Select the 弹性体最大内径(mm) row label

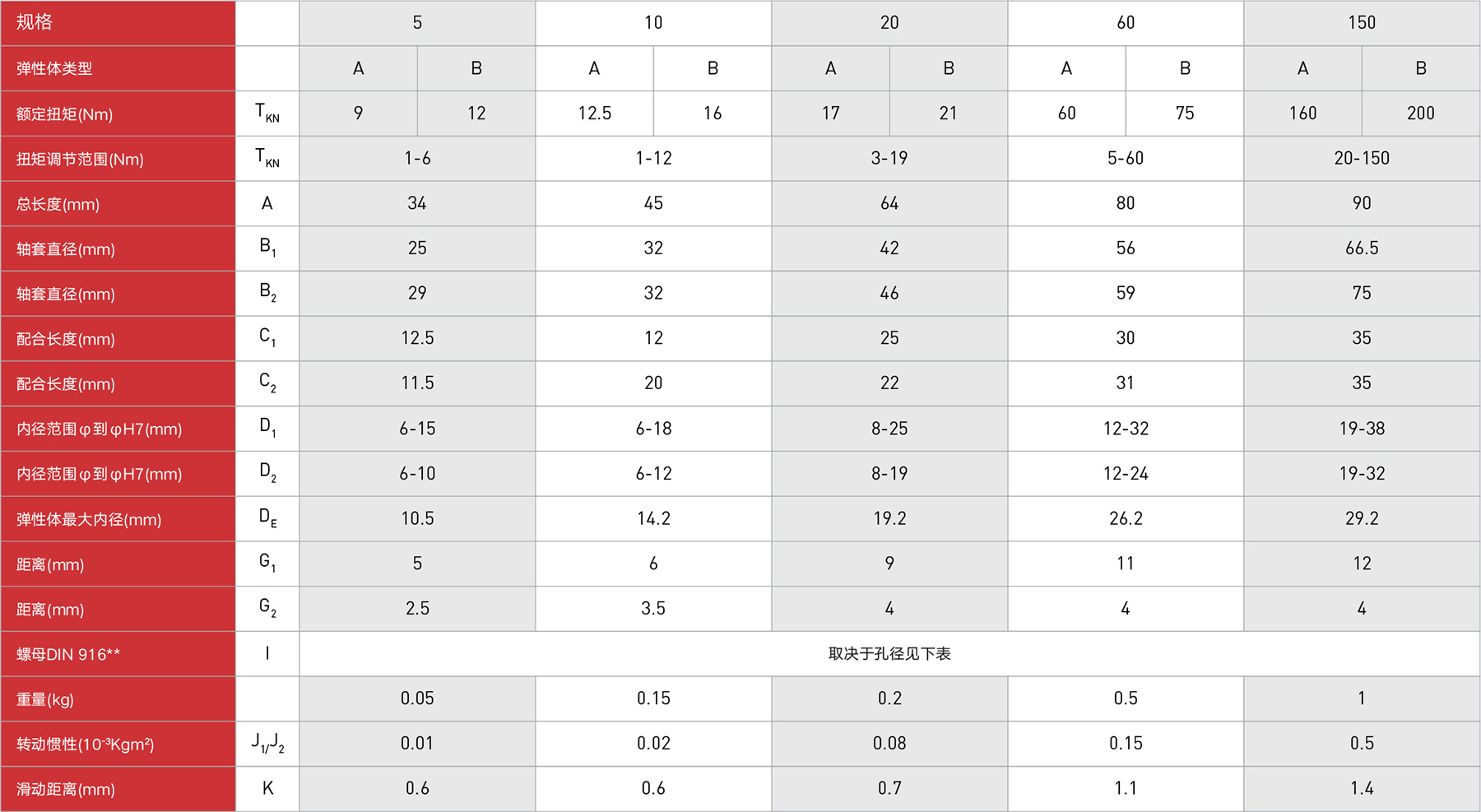coord(118,518)
